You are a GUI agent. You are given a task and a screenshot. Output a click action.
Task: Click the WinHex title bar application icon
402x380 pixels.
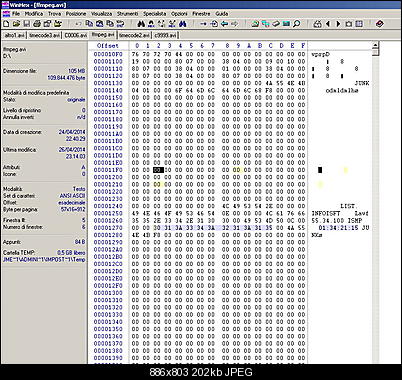pyautogui.click(x=5, y=5)
